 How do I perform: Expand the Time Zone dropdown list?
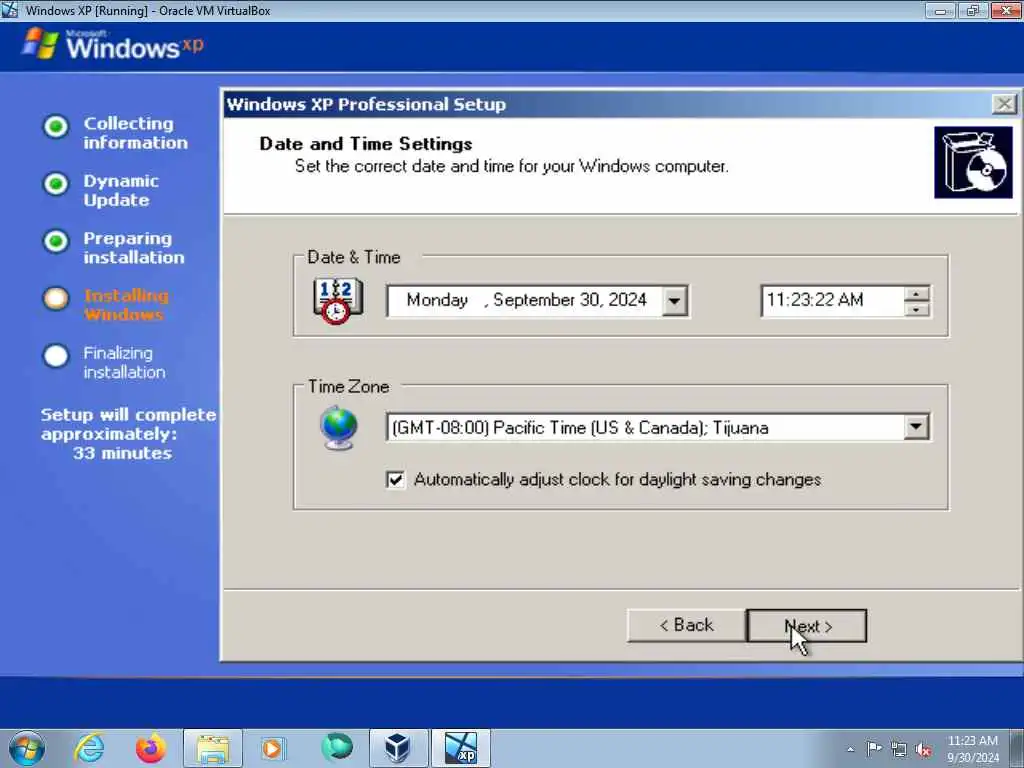916,427
